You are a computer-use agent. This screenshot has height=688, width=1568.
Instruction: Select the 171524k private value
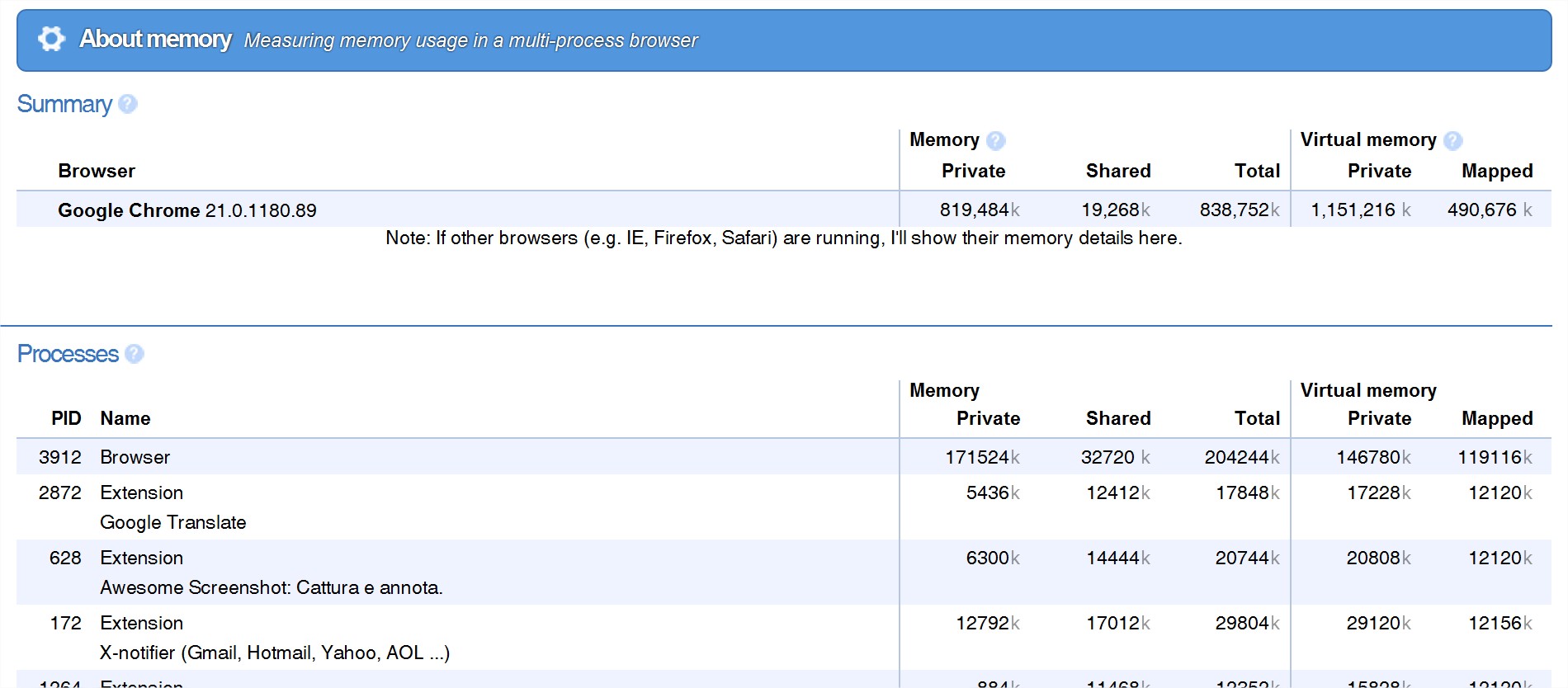pos(982,457)
